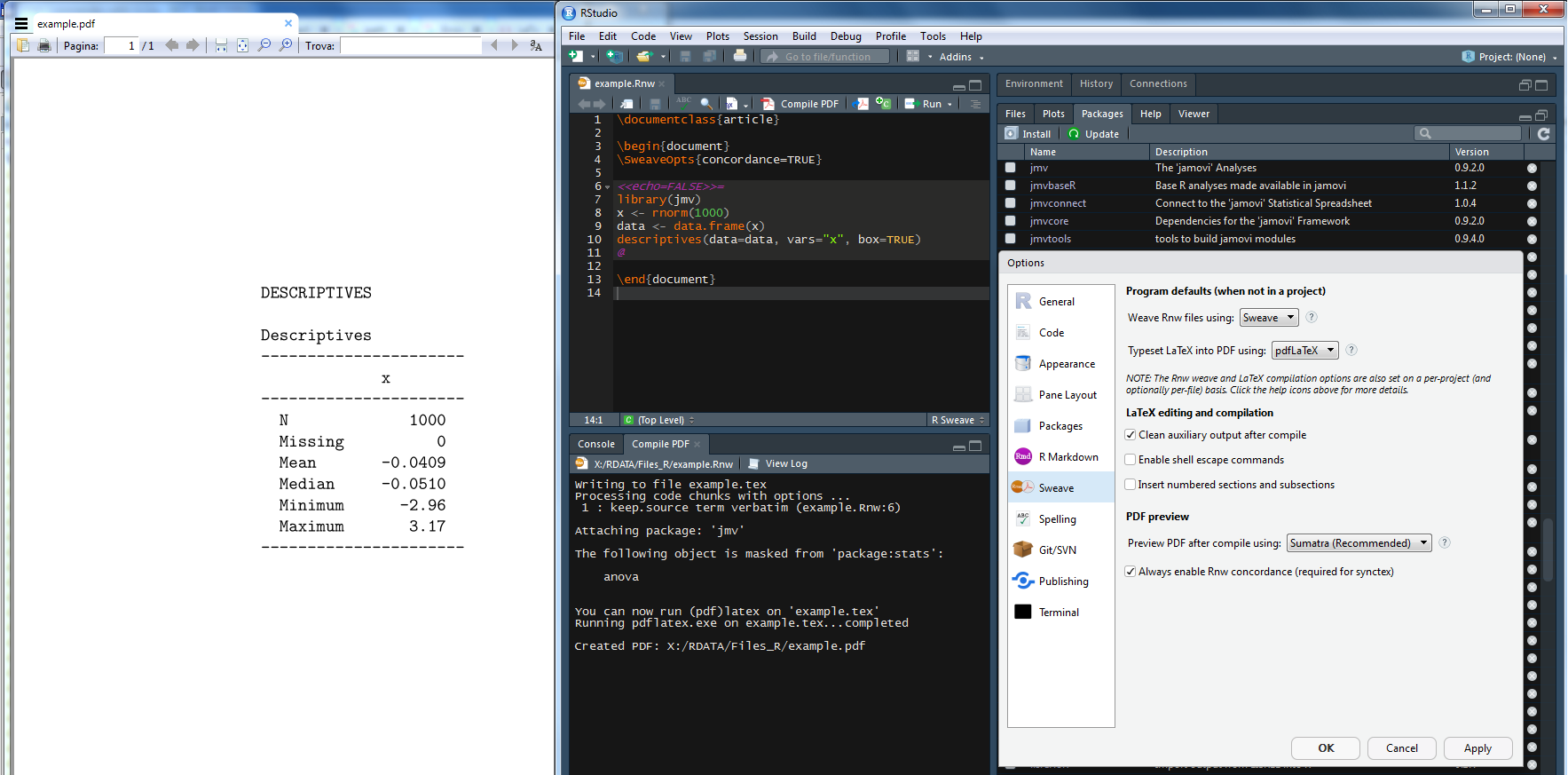Click the Install packages button
The width and height of the screenshot is (1568, 775).
click(1028, 134)
